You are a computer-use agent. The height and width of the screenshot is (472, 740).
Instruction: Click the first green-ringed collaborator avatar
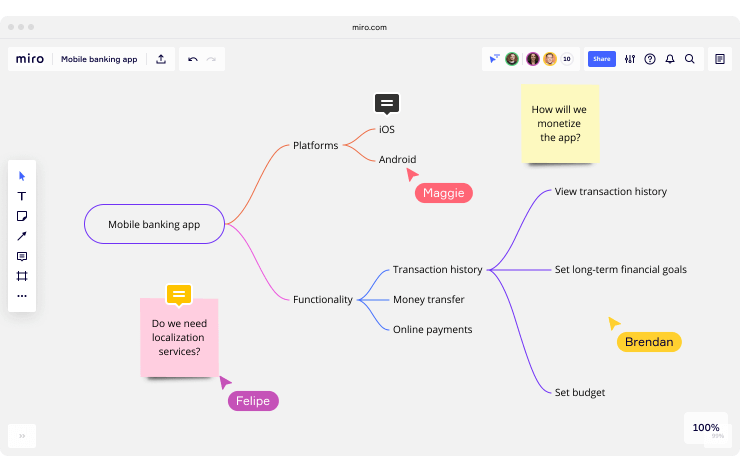click(x=512, y=59)
